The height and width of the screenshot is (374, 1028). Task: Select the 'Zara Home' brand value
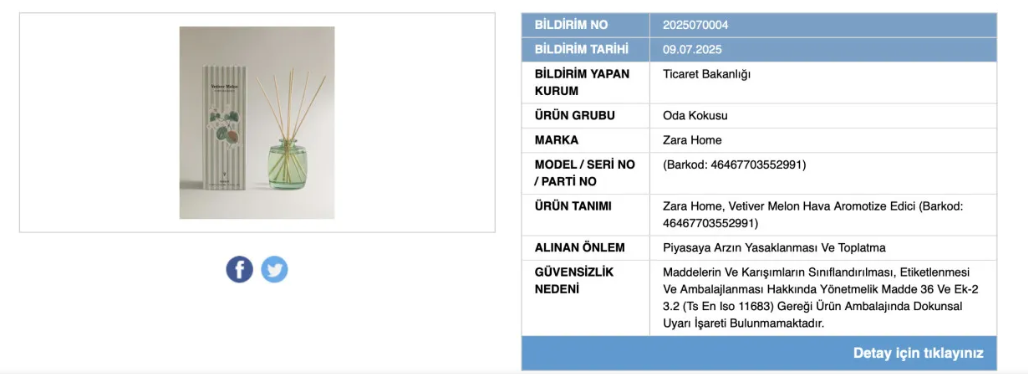click(x=692, y=140)
